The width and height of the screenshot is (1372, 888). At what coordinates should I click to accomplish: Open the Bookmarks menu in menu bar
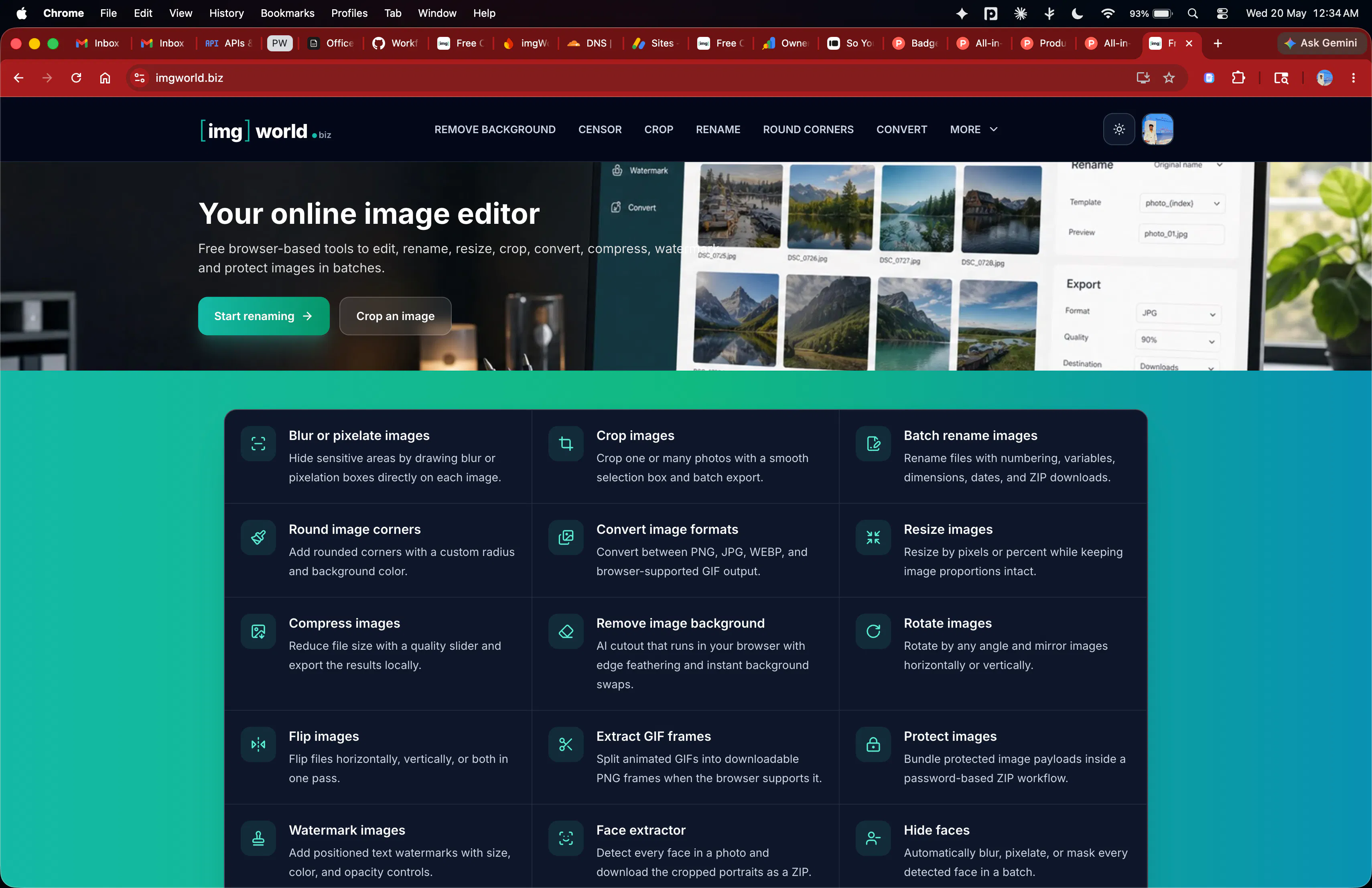pos(287,13)
